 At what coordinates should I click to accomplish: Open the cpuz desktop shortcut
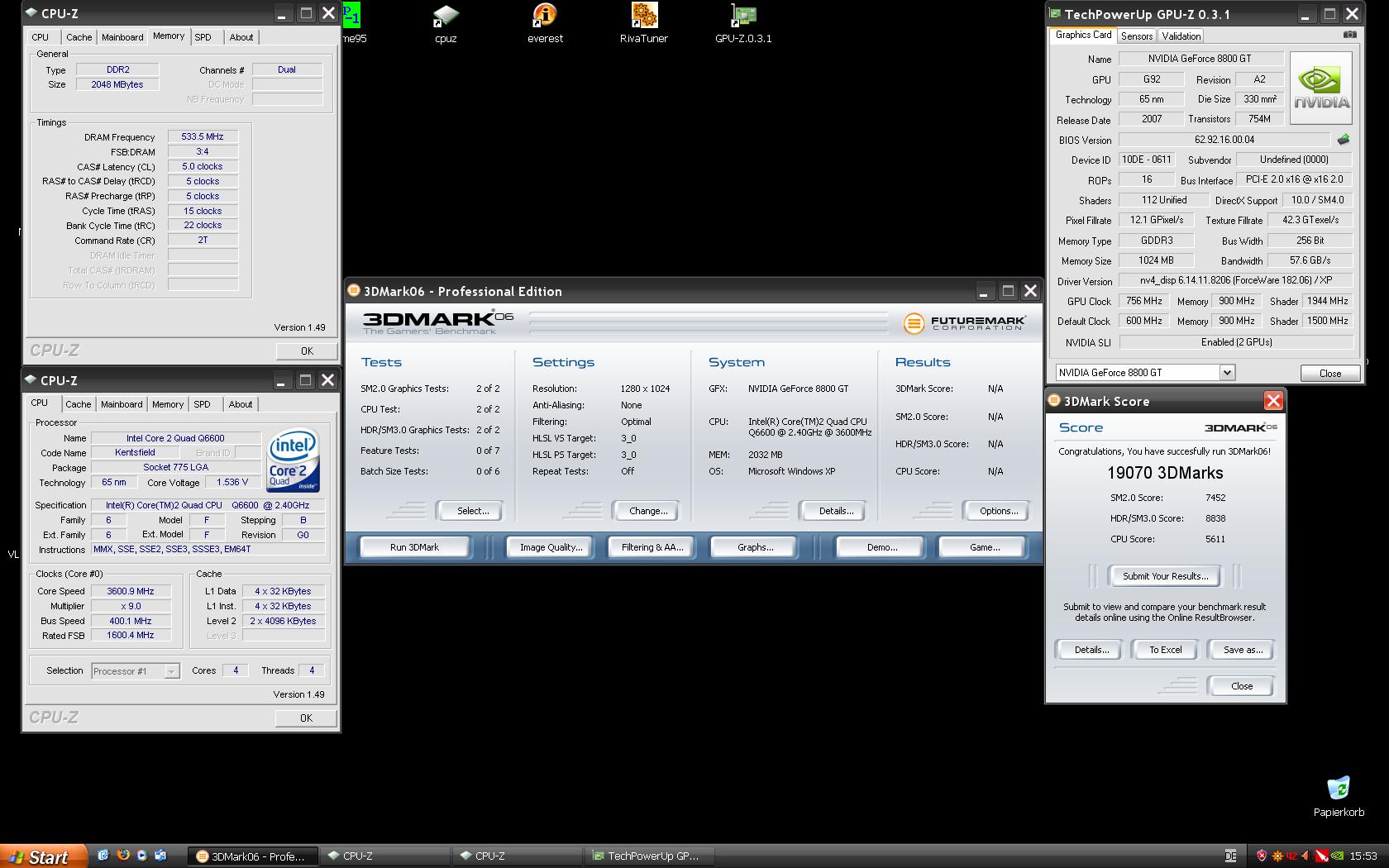446,23
